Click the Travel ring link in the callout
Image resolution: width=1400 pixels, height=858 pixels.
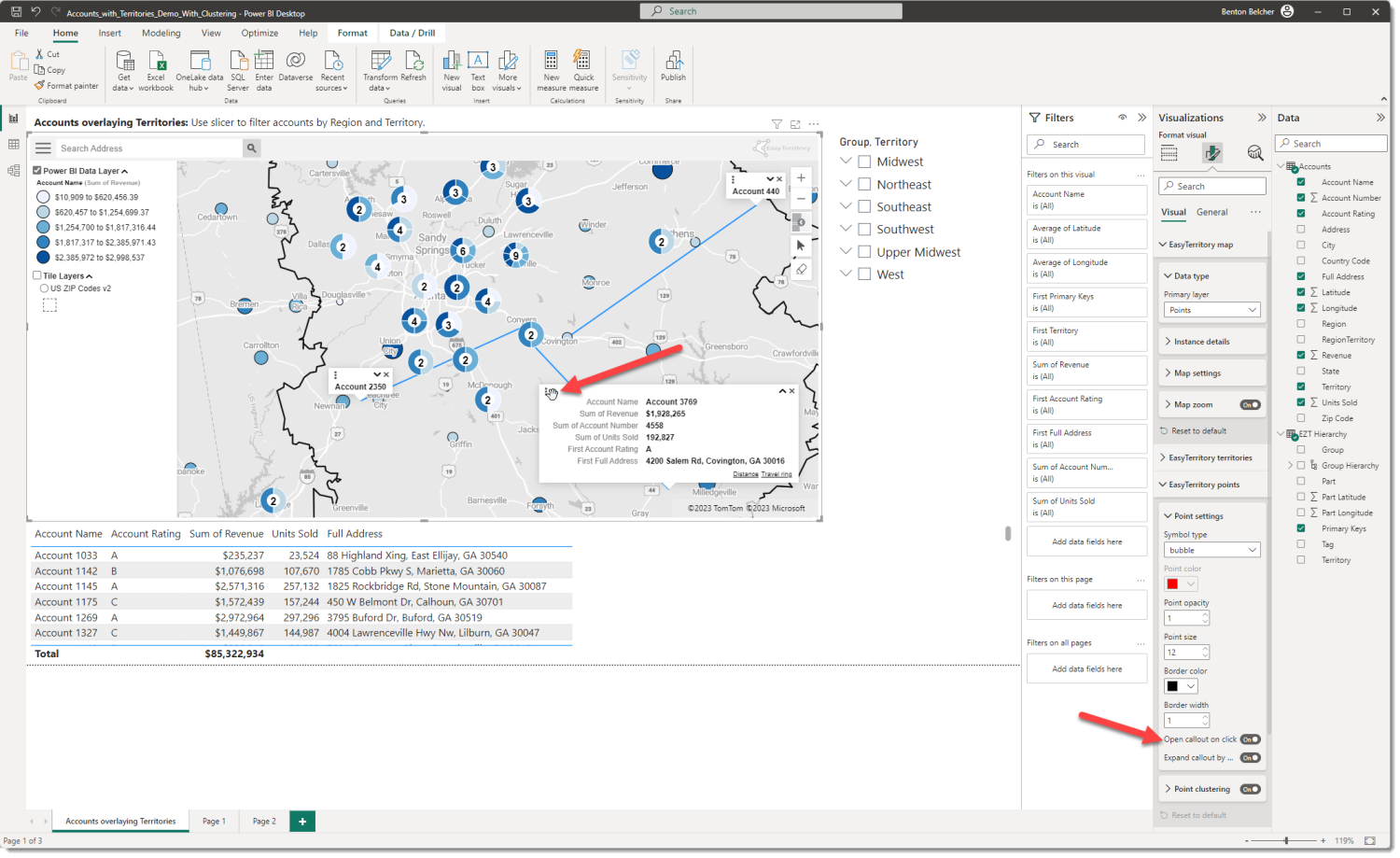click(777, 473)
